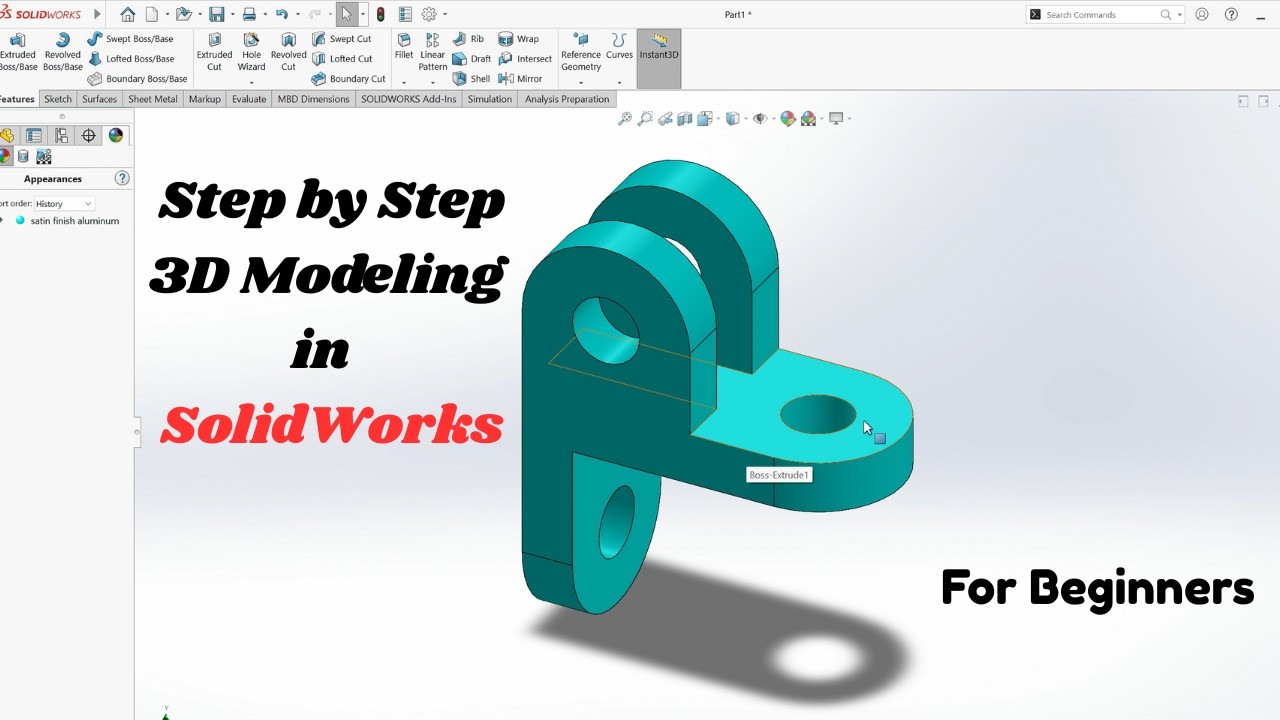The height and width of the screenshot is (720, 1280).
Task: Select the Fillet tool
Action: [403, 46]
